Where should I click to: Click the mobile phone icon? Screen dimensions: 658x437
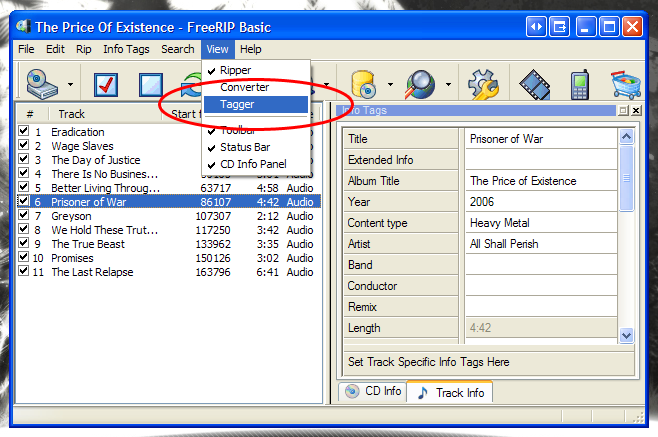(580, 84)
